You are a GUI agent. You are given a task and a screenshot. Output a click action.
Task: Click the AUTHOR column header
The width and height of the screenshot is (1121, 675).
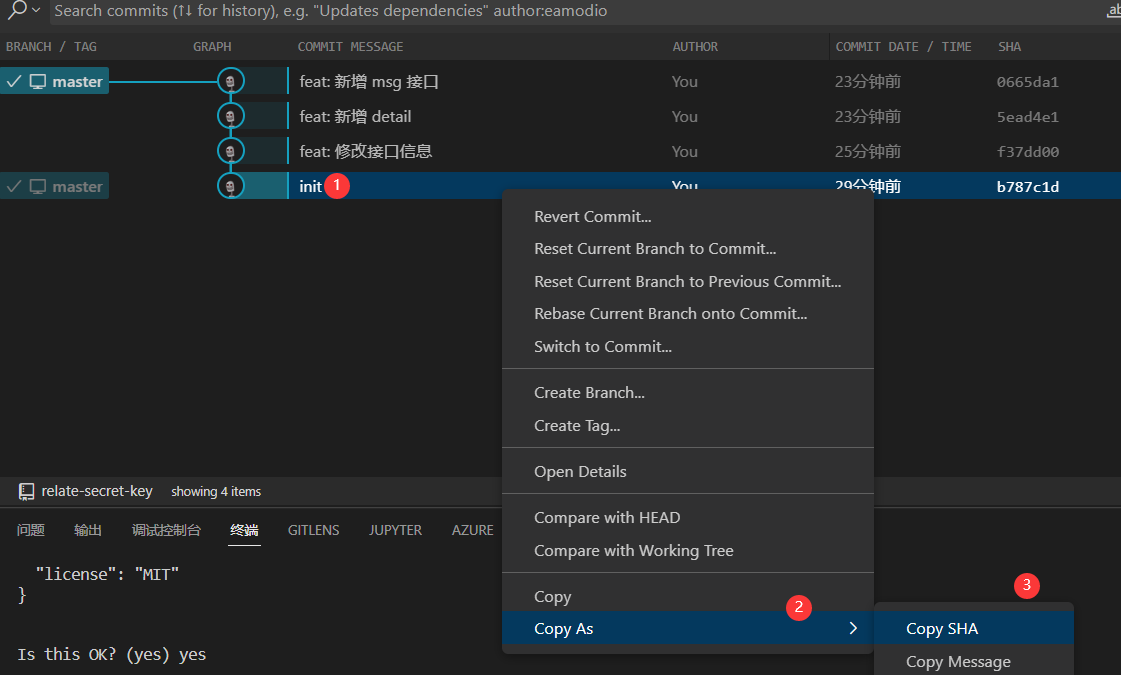pos(695,46)
